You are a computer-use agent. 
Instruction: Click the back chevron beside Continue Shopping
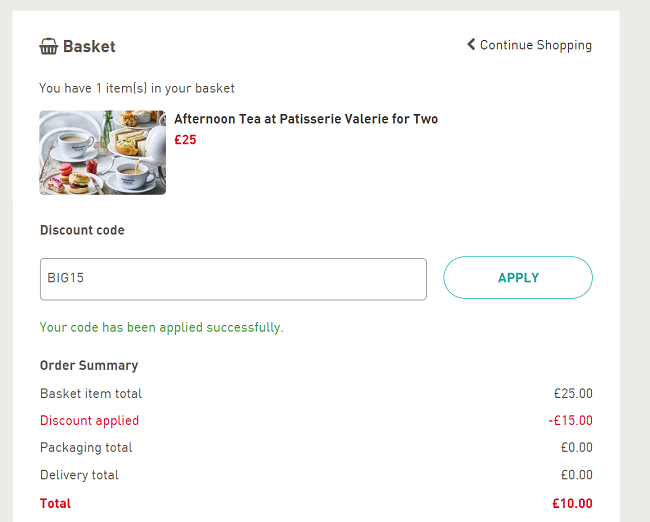pyautogui.click(x=471, y=44)
